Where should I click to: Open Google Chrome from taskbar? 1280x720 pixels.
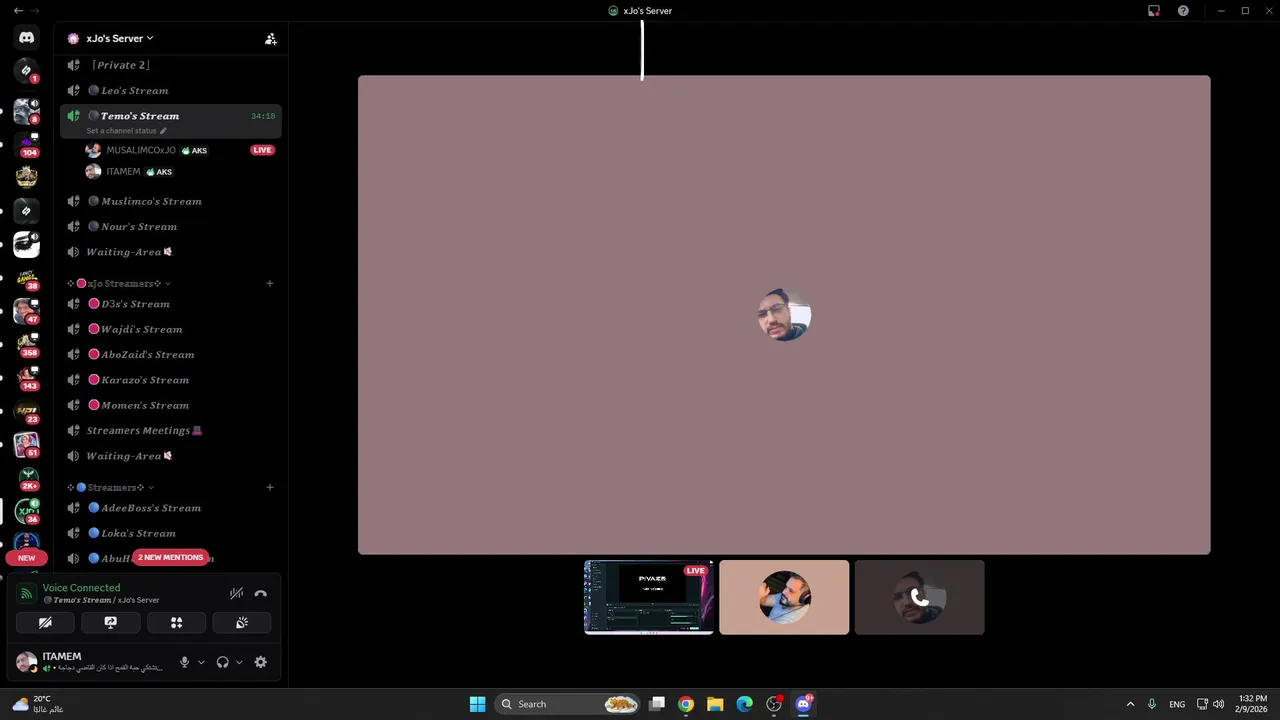coord(686,704)
